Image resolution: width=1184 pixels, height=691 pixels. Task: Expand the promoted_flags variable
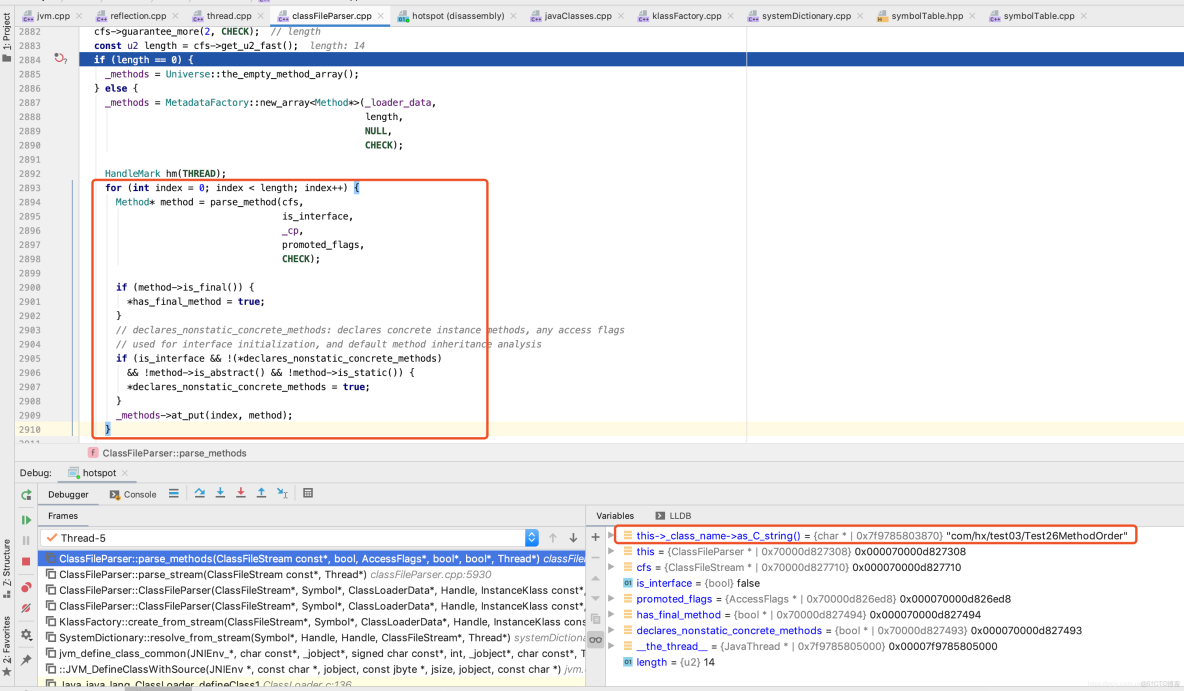pos(610,598)
